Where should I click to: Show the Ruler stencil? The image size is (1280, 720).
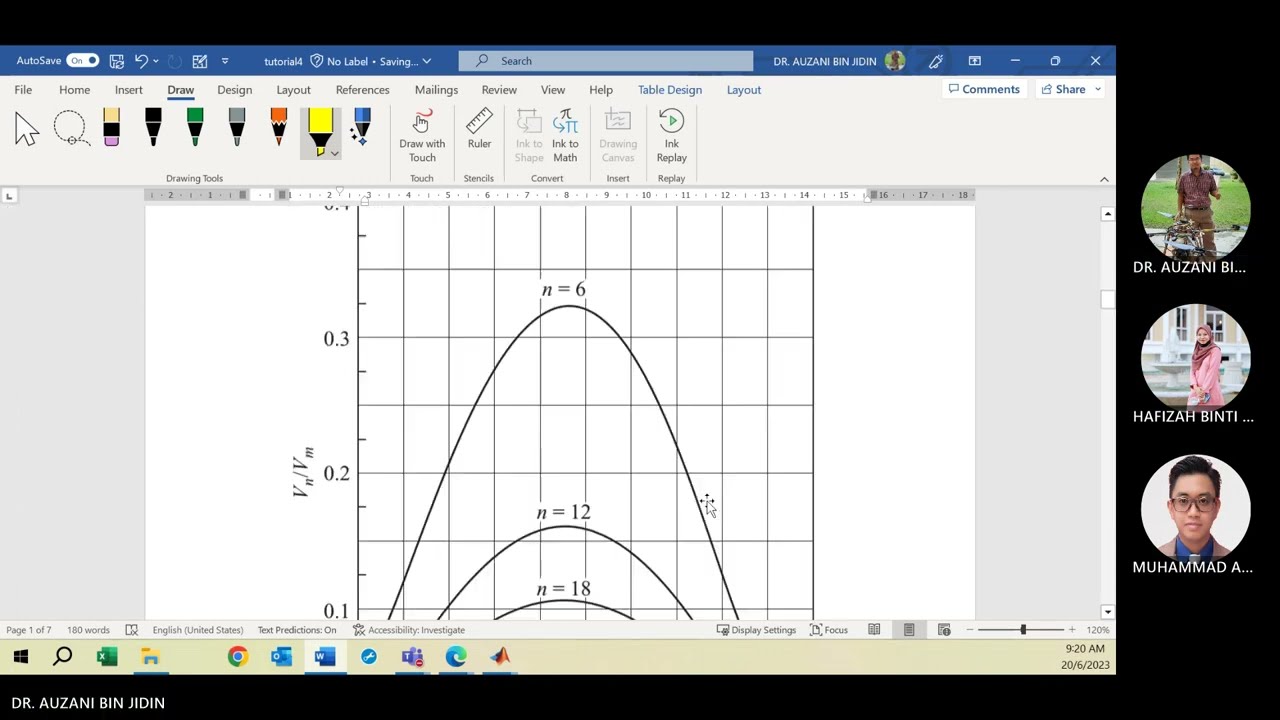pyautogui.click(x=479, y=130)
